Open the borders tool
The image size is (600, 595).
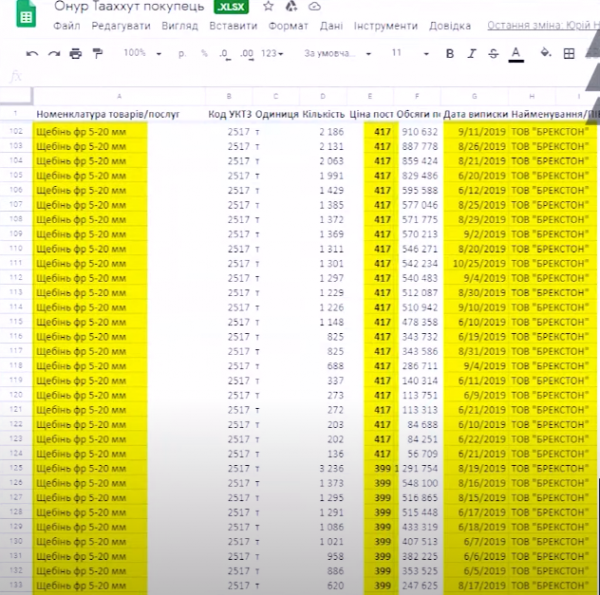(x=569, y=54)
